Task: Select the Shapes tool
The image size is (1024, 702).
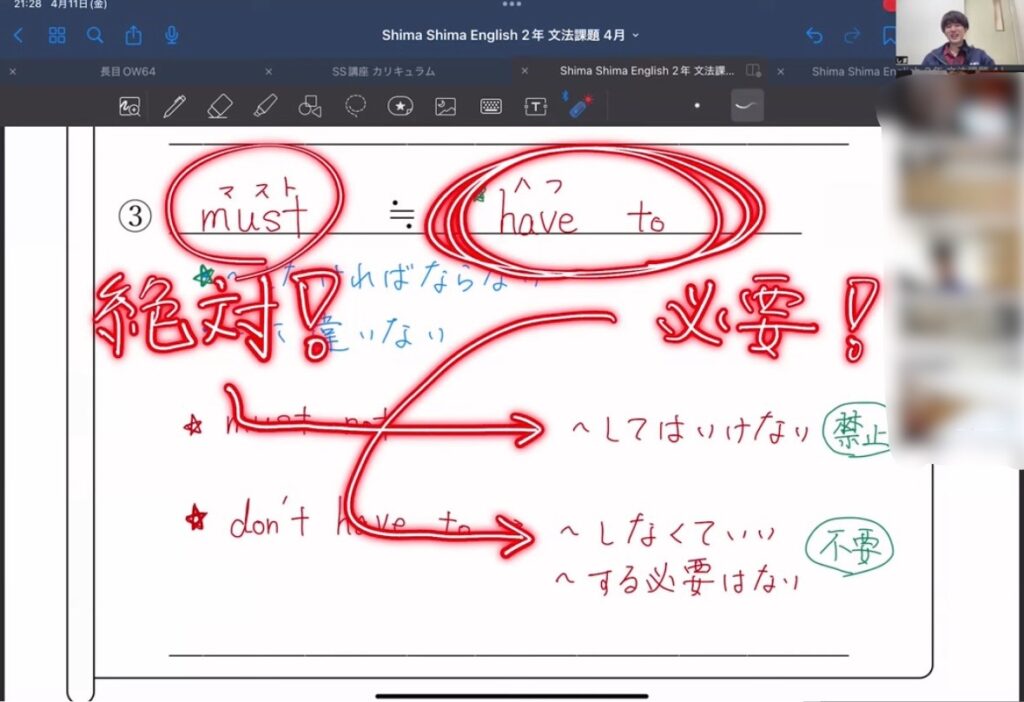Action: 310,106
